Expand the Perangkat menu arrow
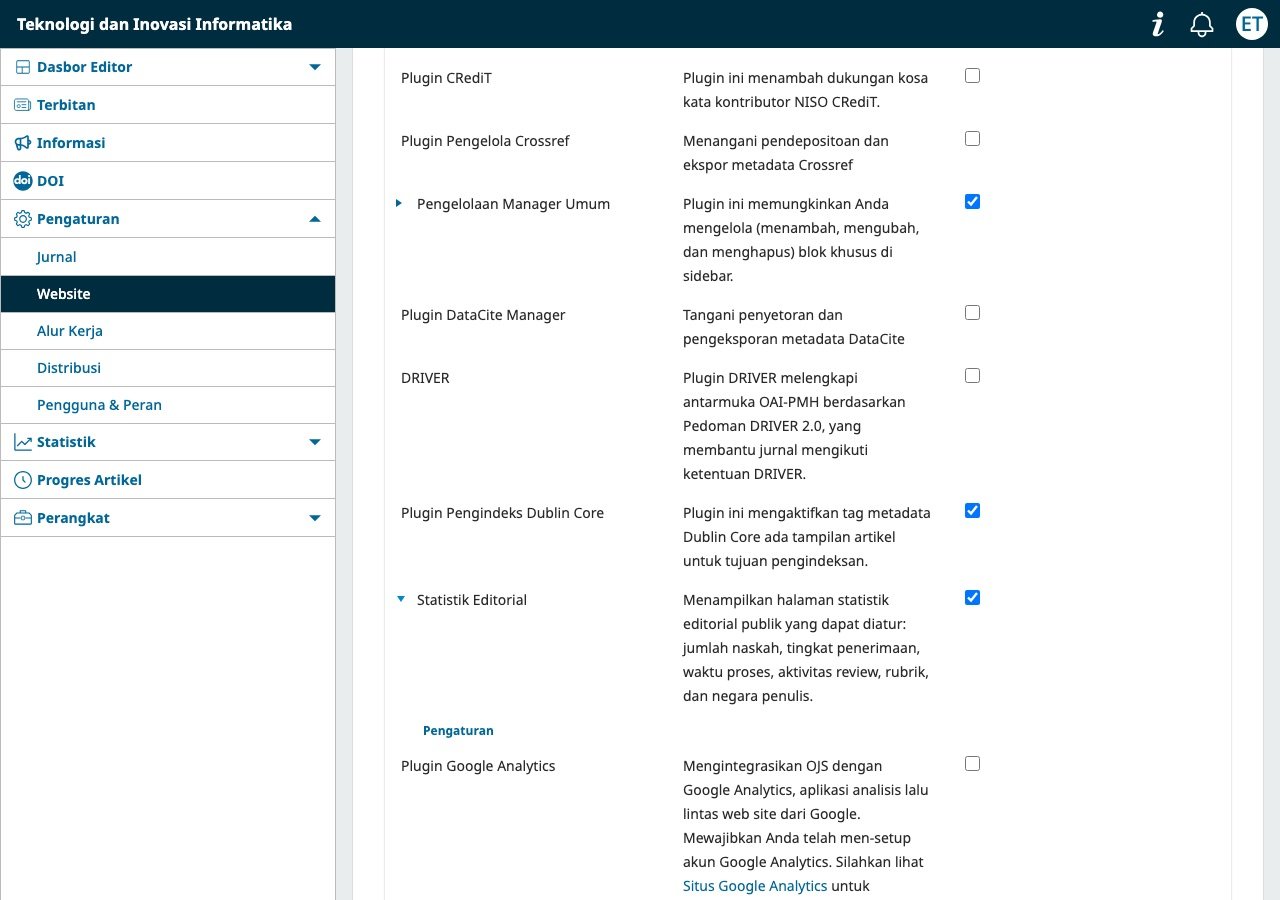 coord(315,518)
